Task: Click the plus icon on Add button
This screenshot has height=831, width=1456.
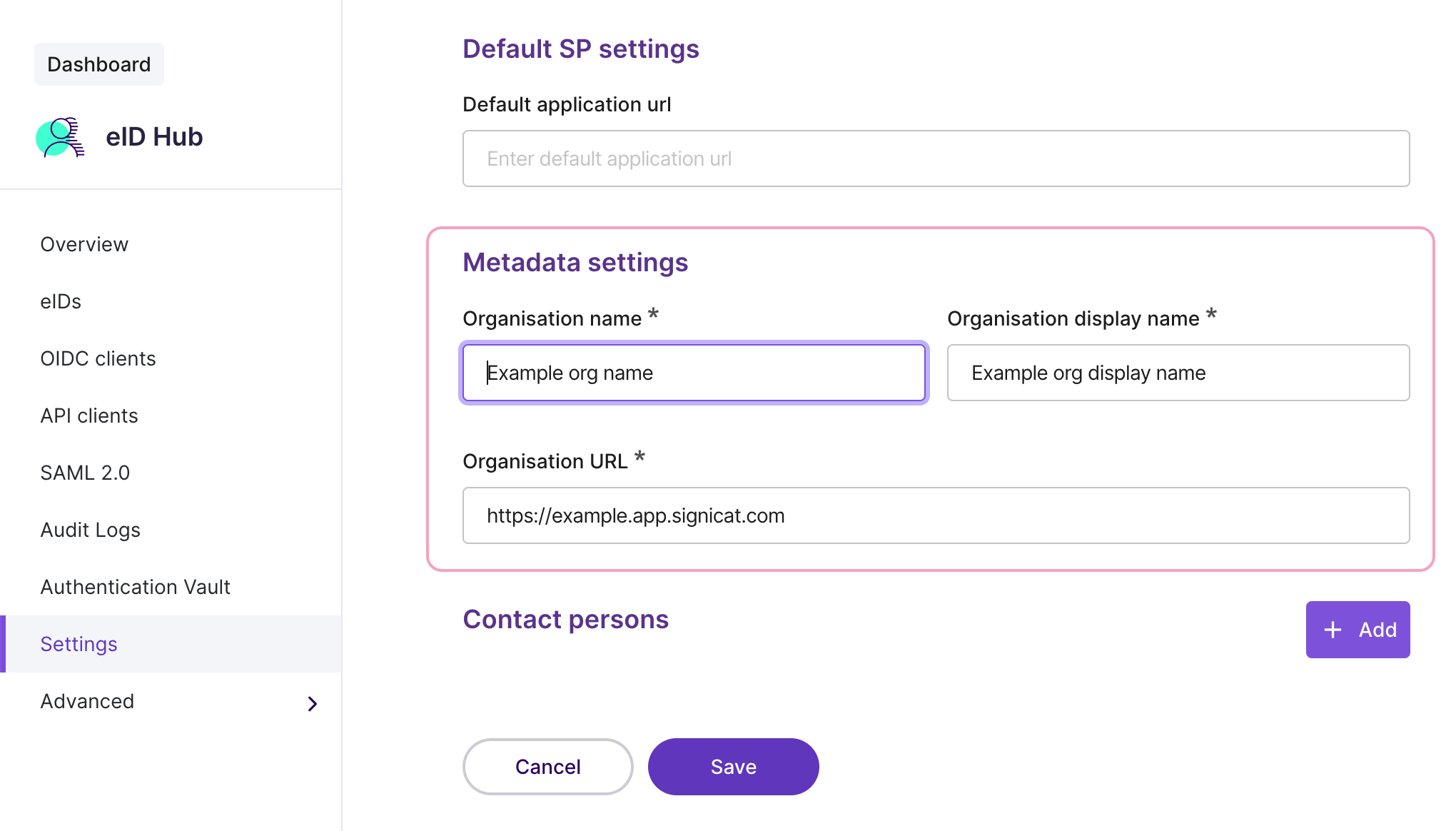Action: pos(1332,630)
